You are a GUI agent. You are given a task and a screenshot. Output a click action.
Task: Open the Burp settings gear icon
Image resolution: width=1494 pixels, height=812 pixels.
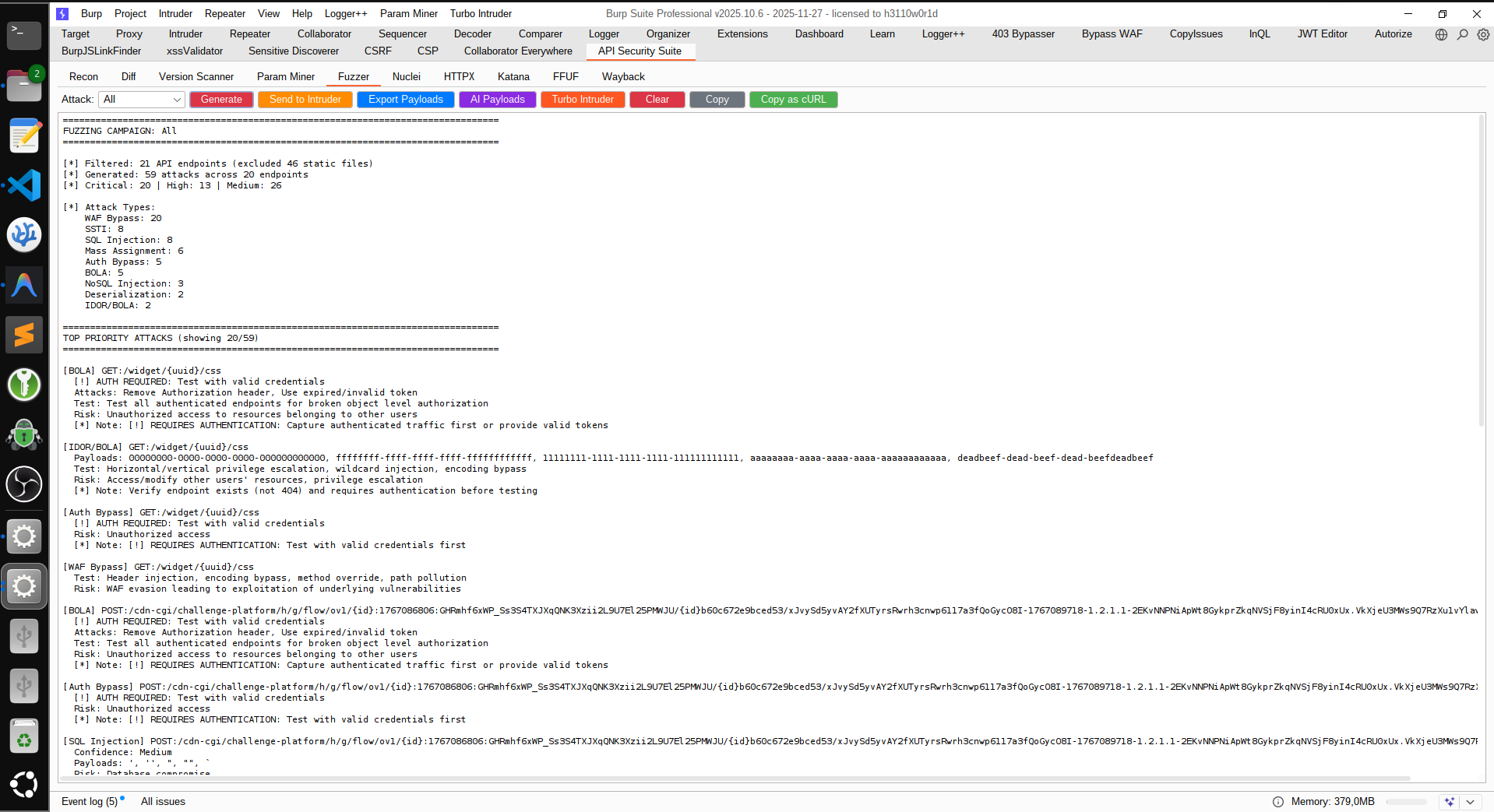[x=1482, y=34]
